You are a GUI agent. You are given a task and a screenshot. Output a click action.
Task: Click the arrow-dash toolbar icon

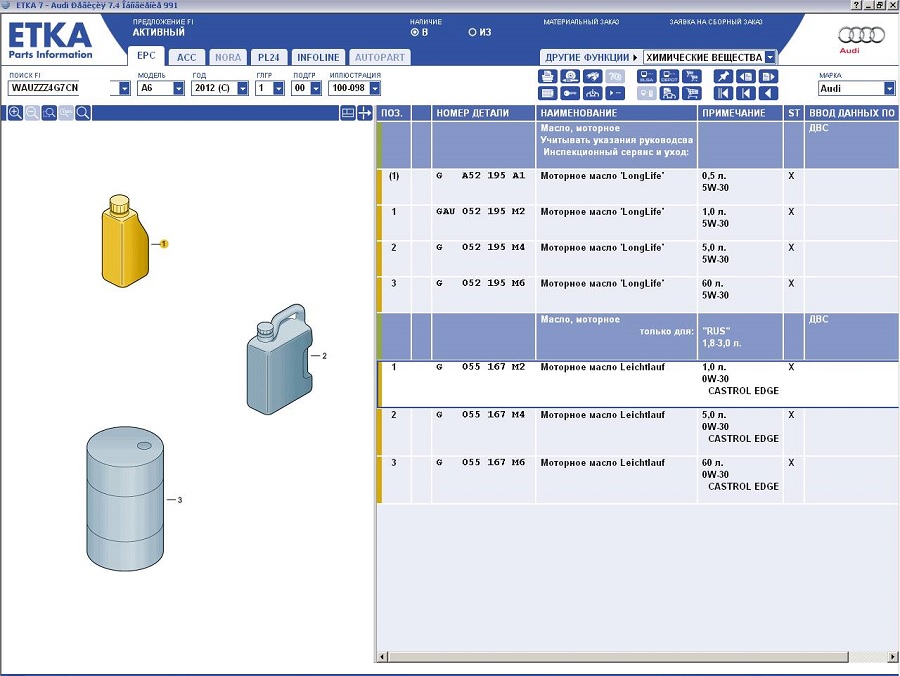tap(615, 93)
